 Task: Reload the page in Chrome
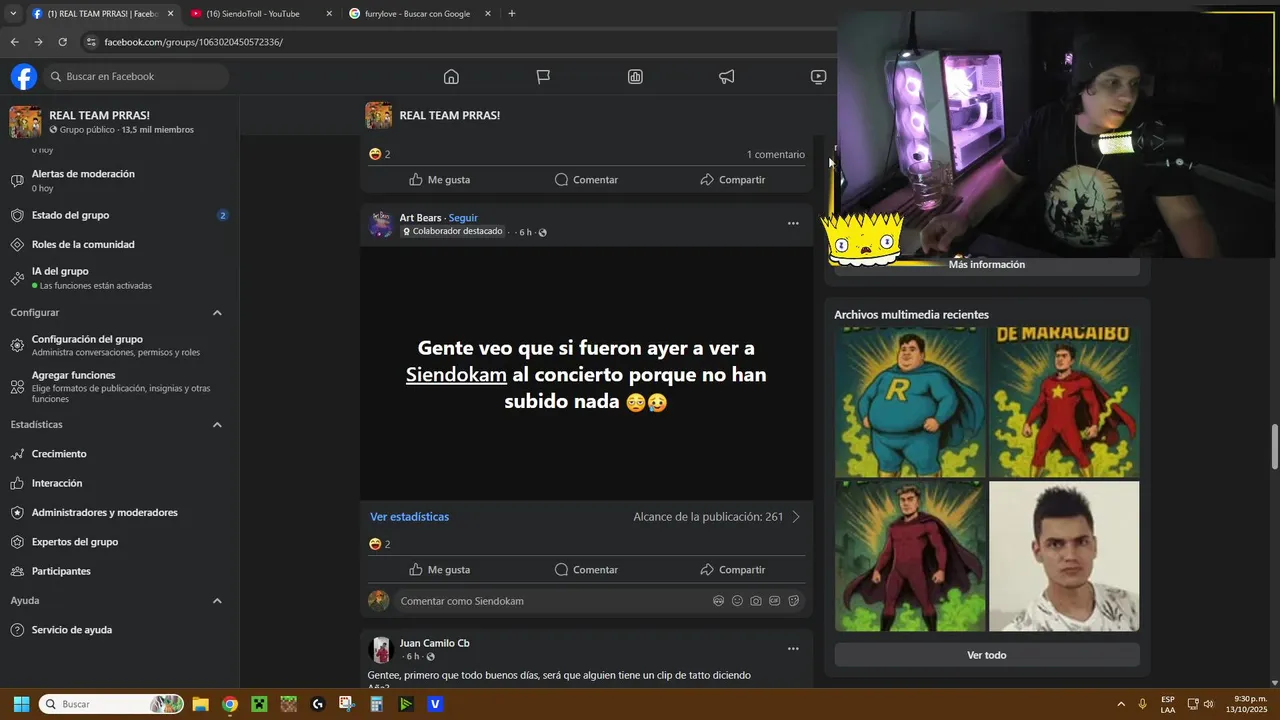tap(62, 42)
